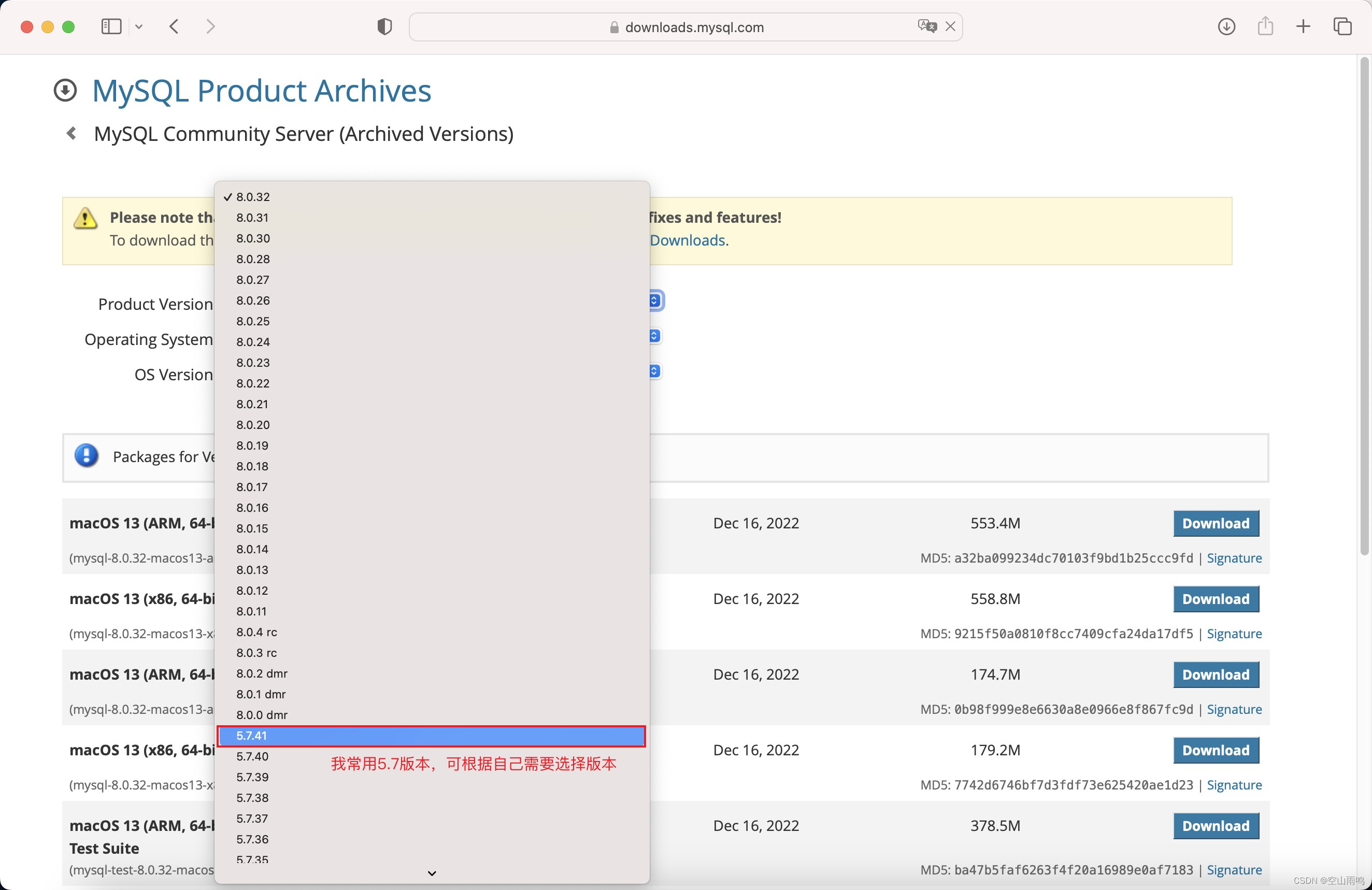Pick version 8.0.20
The width and height of the screenshot is (1372, 890).
[432, 425]
